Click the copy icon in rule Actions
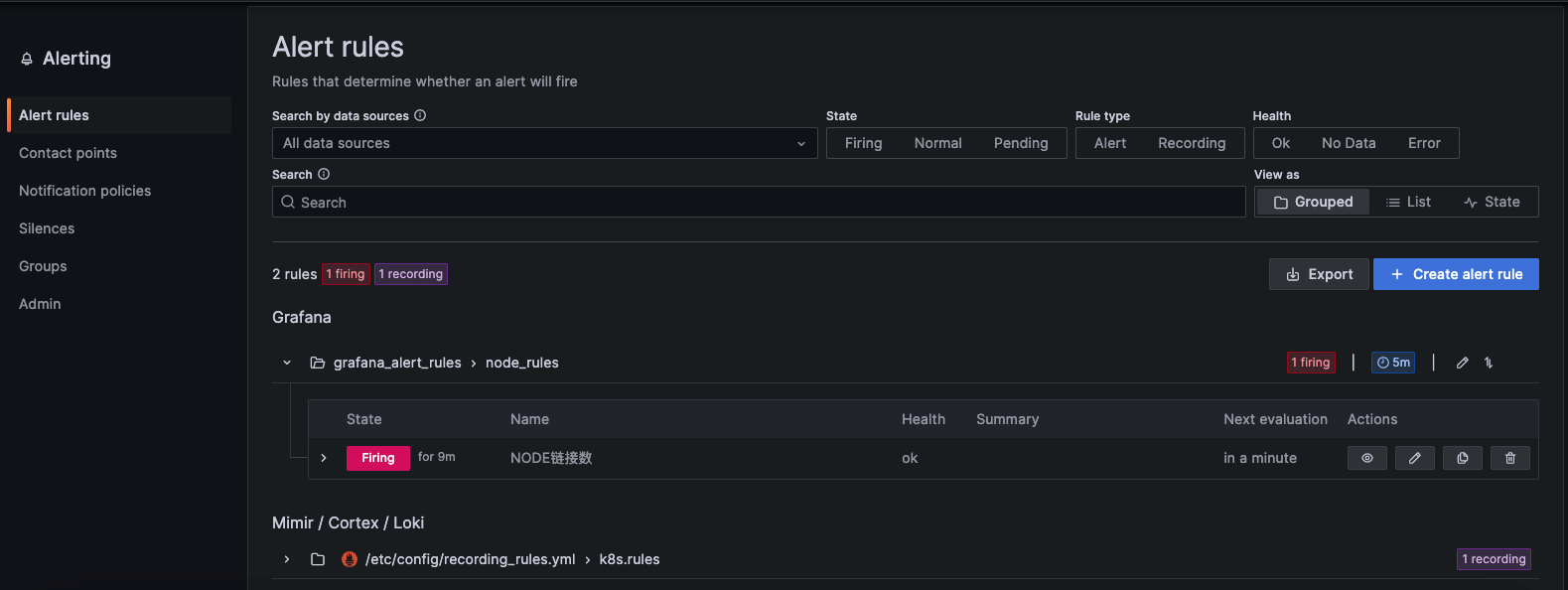The image size is (1568, 590). point(1462,458)
